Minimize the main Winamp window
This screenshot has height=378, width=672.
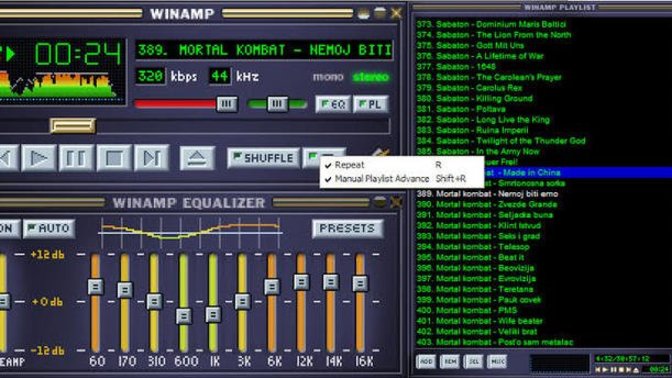(x=363, y=14)
